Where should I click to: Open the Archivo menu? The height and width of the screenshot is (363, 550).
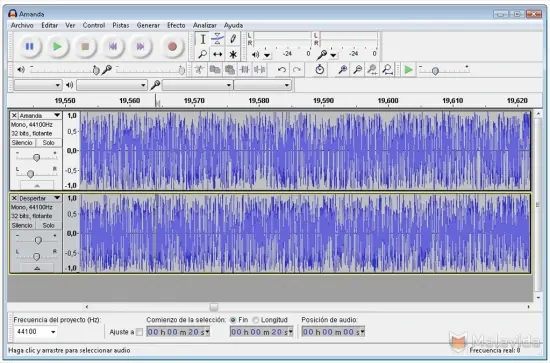click(x=22, y=25)
